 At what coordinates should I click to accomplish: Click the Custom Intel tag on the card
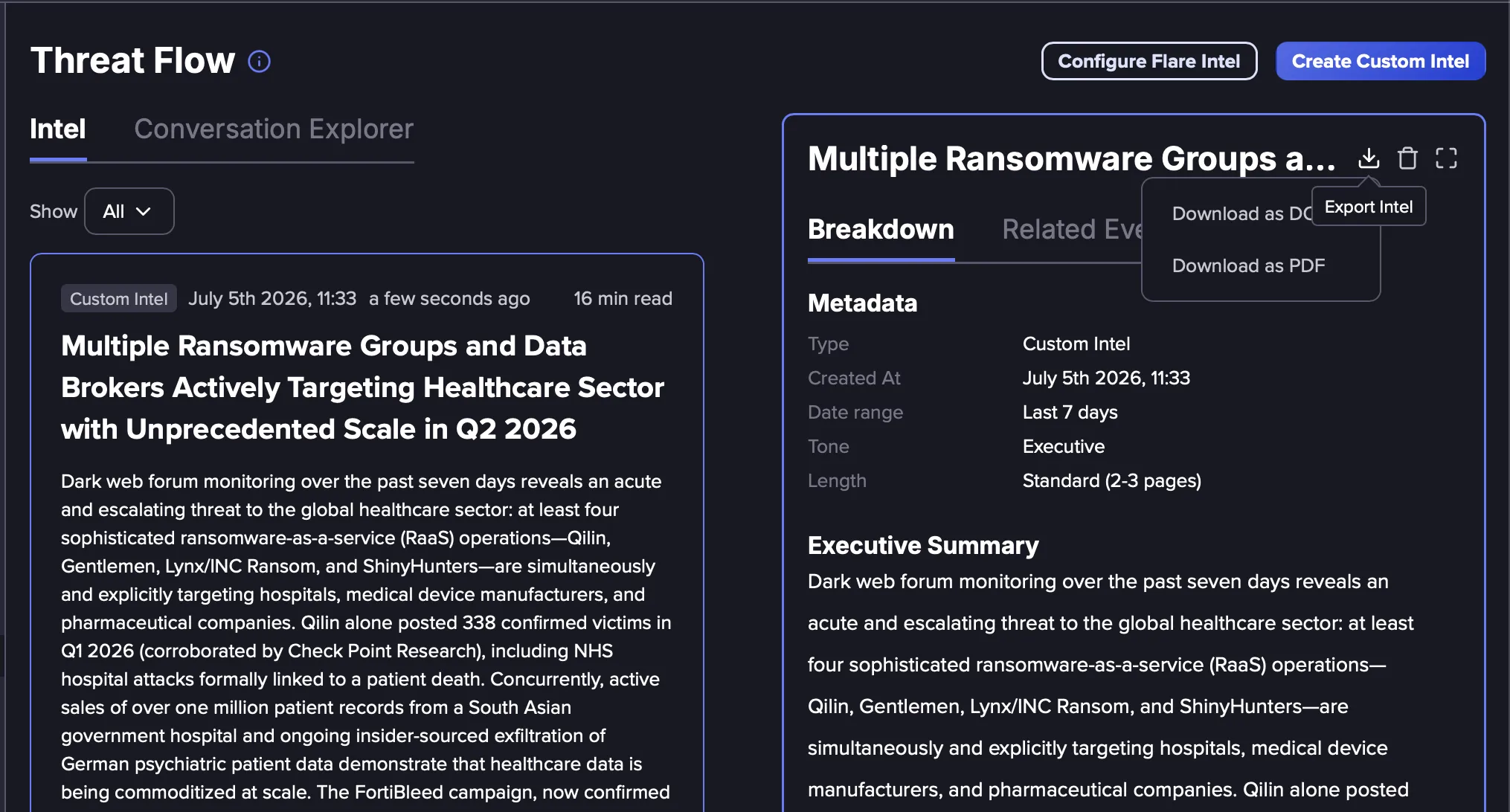point(119,298)
